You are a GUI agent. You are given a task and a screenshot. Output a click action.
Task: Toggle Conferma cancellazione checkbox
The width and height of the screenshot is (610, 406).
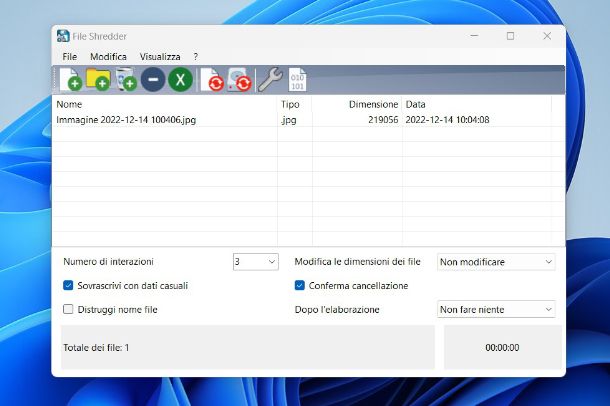point(300,285)
